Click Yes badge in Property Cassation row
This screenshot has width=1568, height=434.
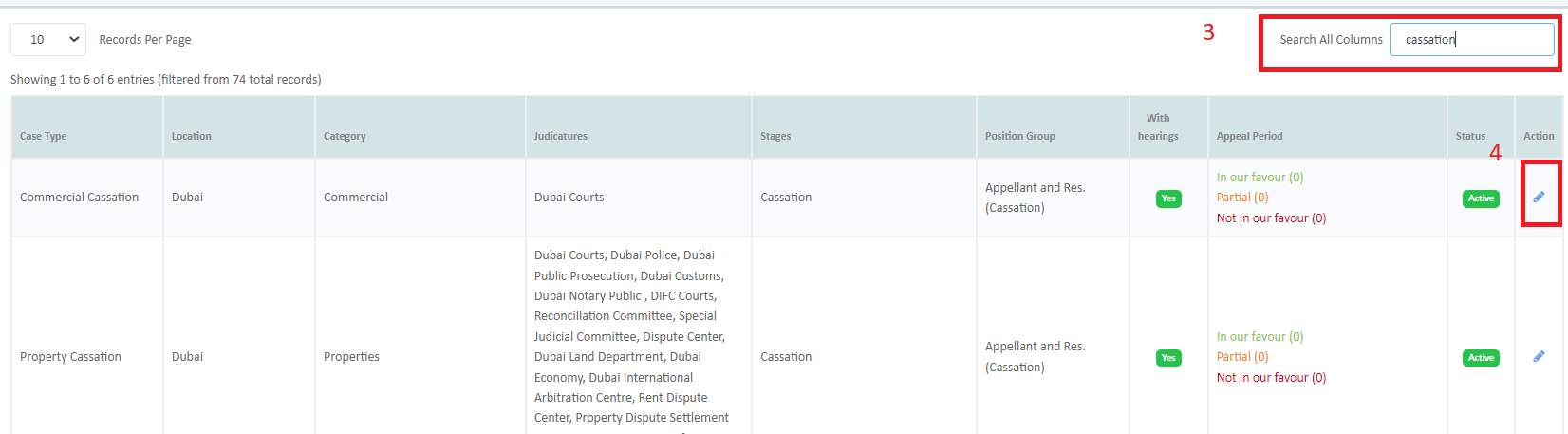[x=1168, y=358]
